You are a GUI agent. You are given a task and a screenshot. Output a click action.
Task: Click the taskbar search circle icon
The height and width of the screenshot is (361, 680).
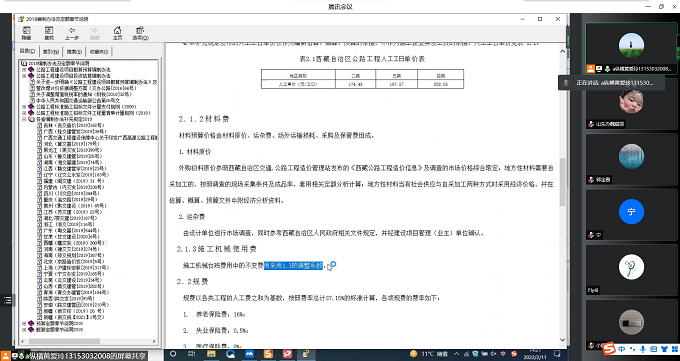point(173,354)
